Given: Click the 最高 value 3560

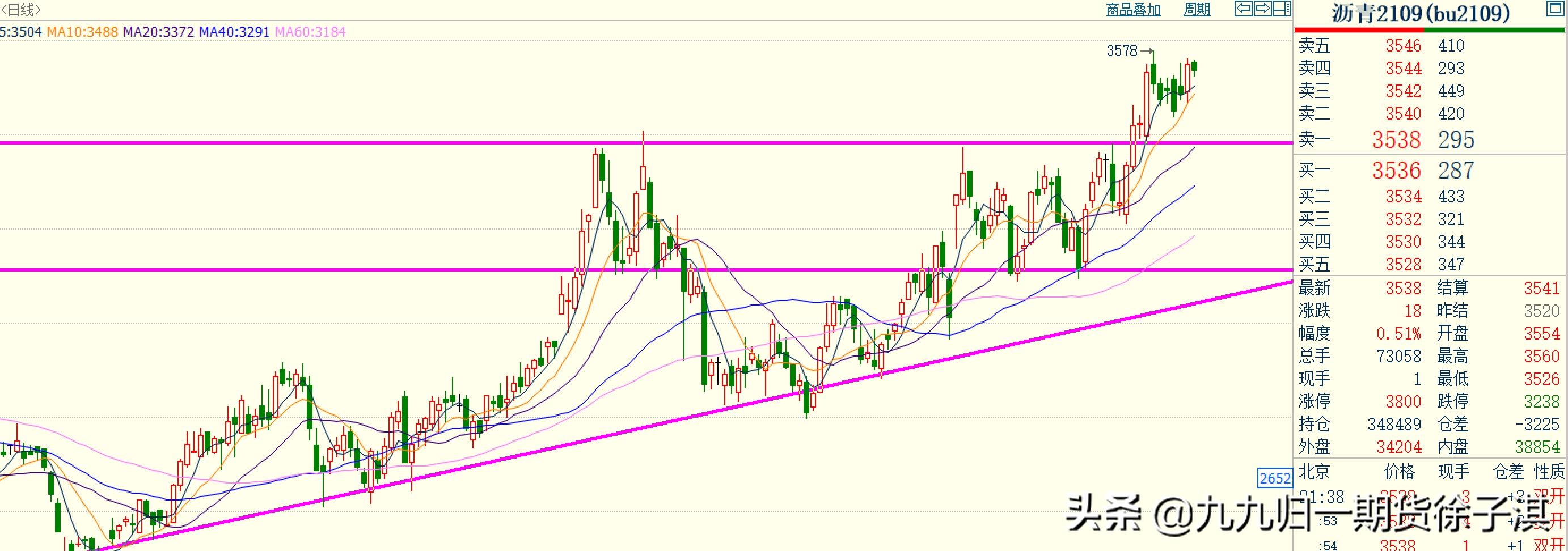Looking at the screenshot, I should click(x=1542, y=356).
